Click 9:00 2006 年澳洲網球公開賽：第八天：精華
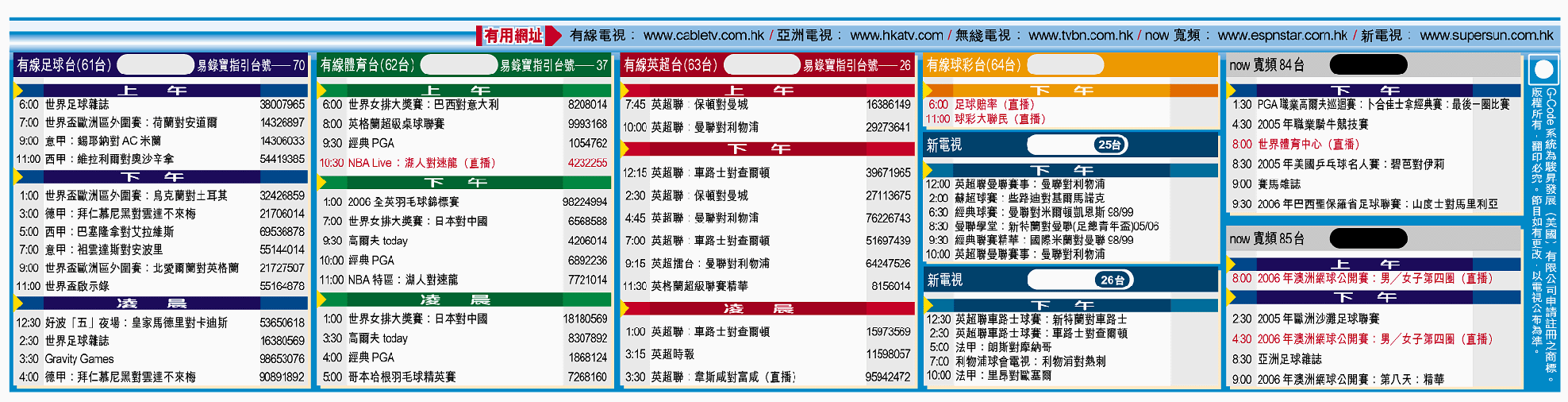Screen dimensions: 1568x402 point(1338,380)
